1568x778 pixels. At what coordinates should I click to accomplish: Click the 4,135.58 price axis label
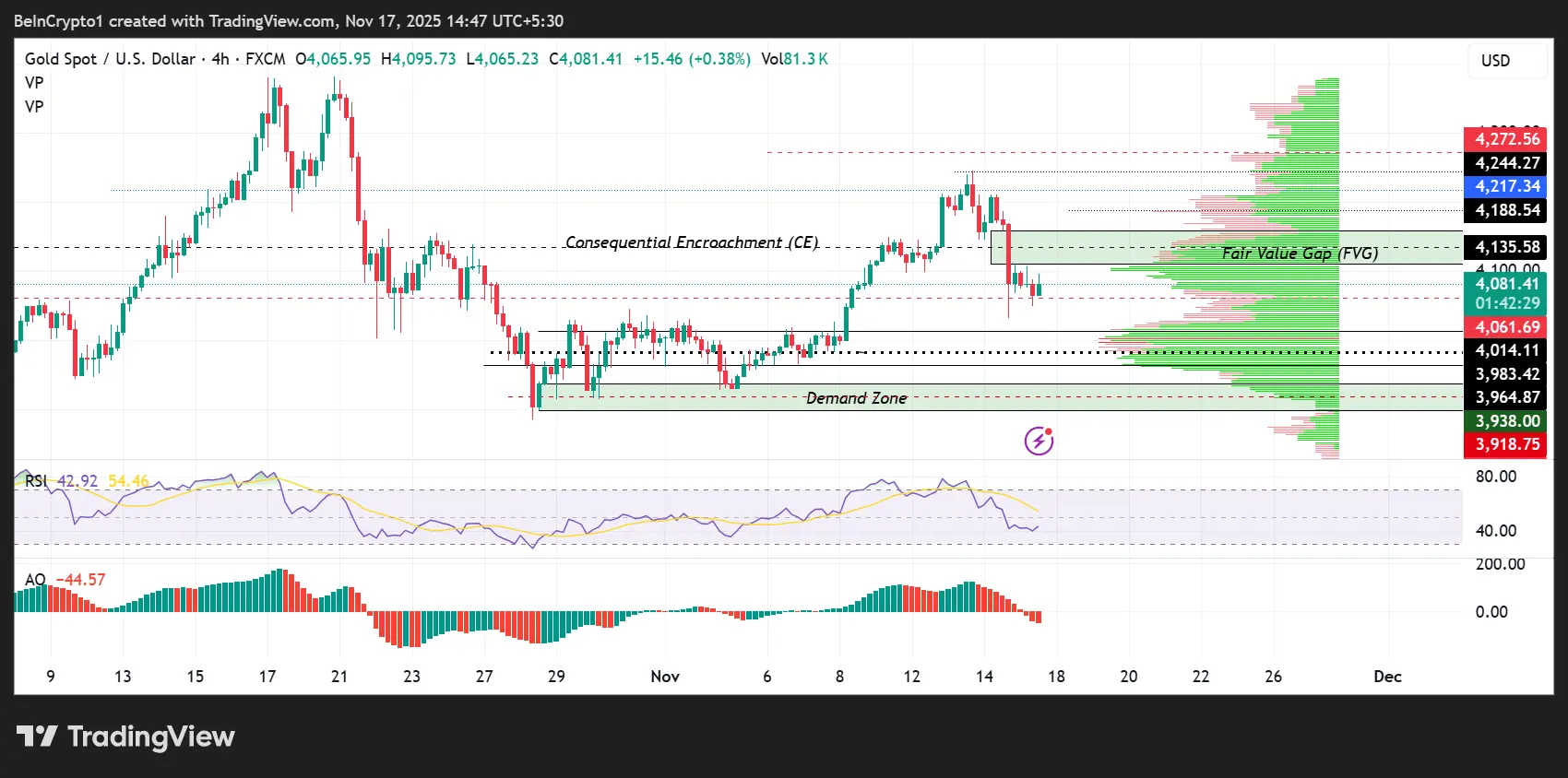pyautogui.click(x=1507, y=247)
